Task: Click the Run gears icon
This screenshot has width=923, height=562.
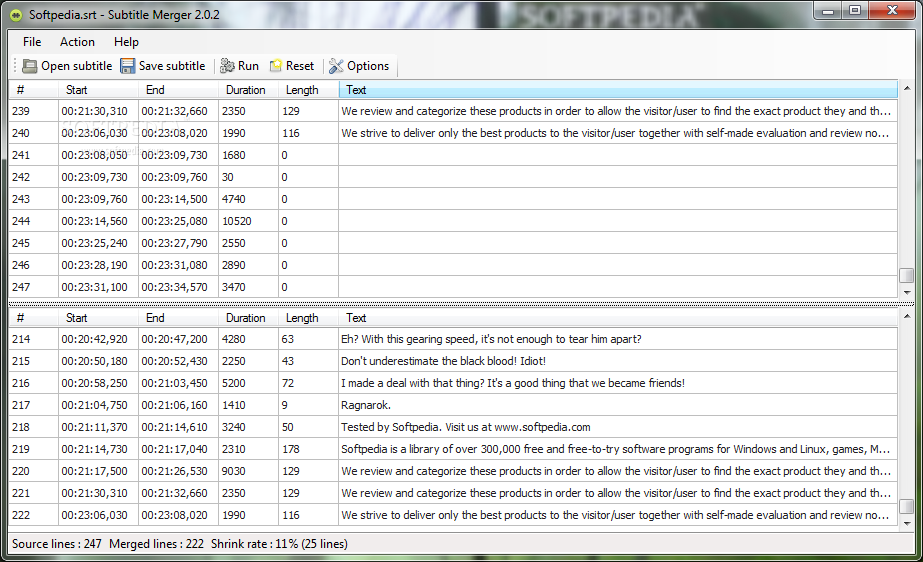Action: point(227,66)
